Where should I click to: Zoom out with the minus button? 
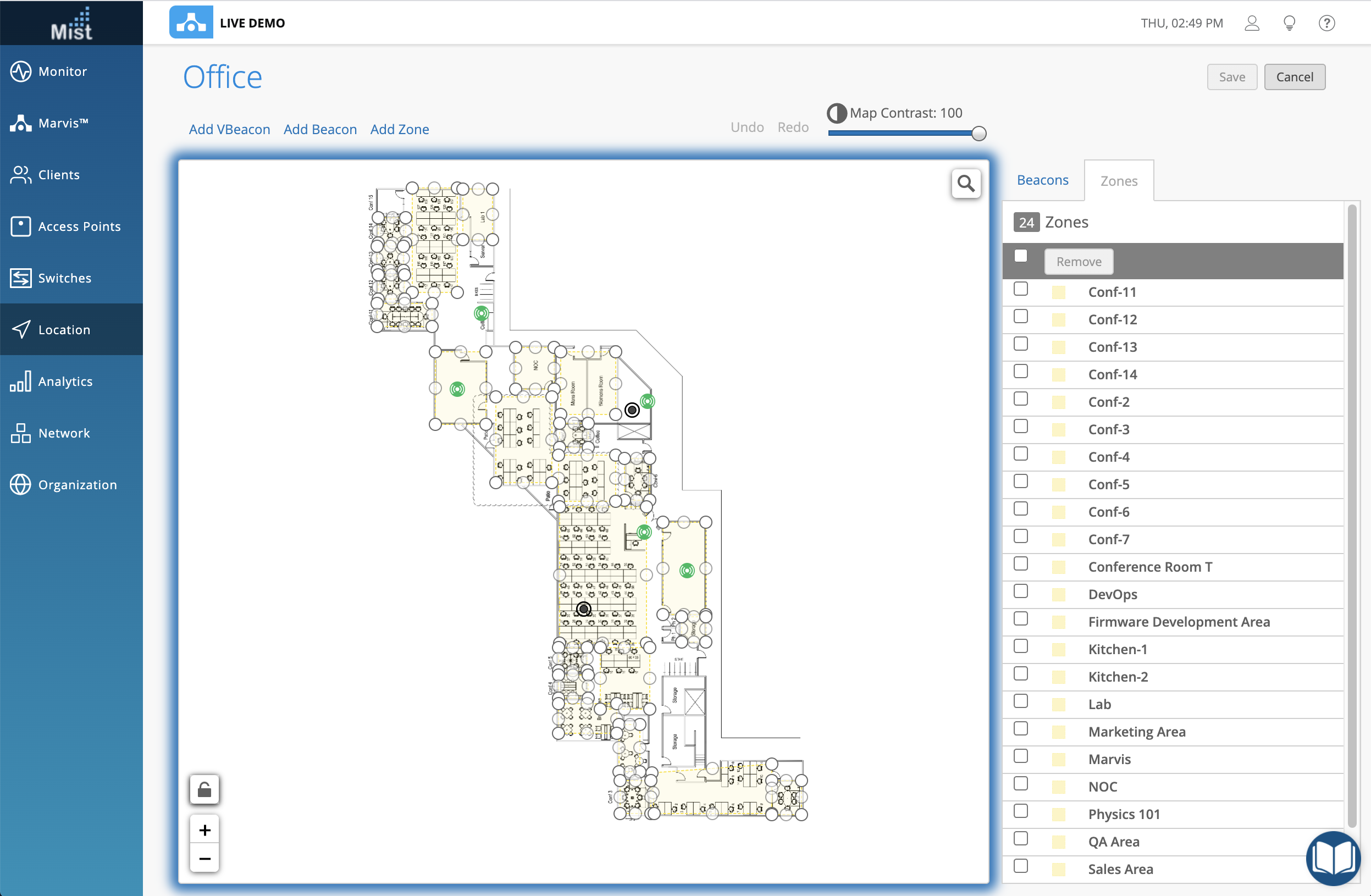[x=204, y=858]
